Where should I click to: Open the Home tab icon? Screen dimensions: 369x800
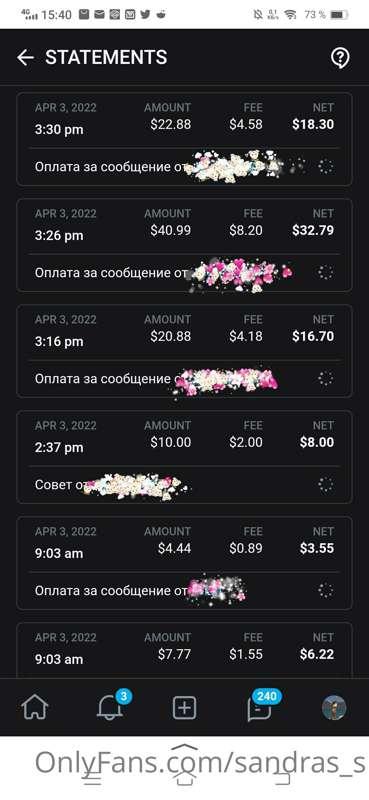pos(35,708)
